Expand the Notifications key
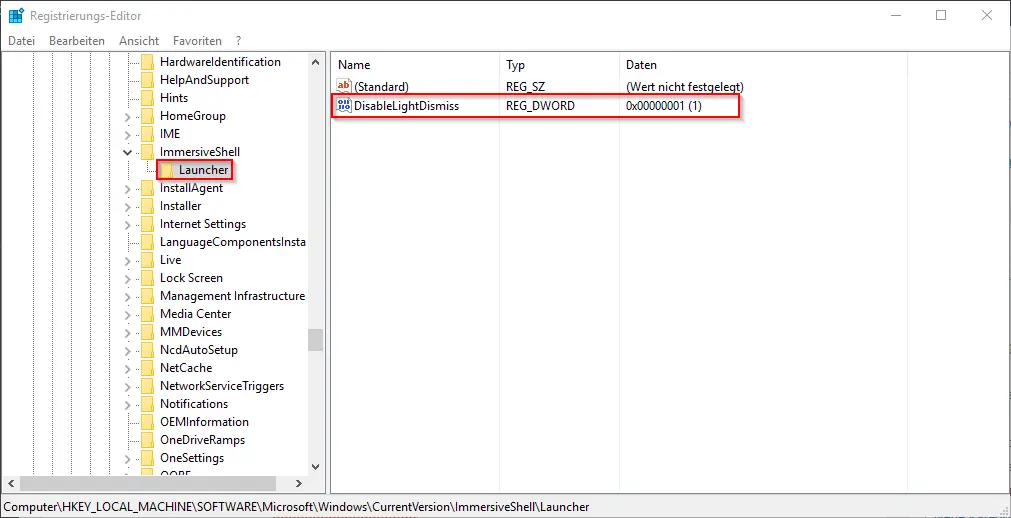 (128, 405)
